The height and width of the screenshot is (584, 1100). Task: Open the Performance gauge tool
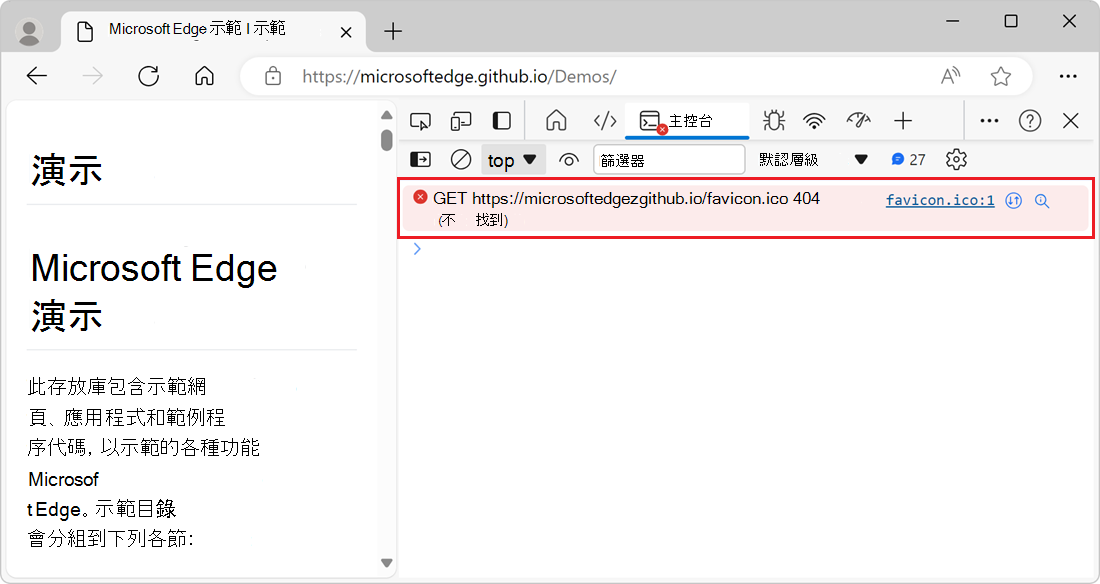tap(858, 121)
